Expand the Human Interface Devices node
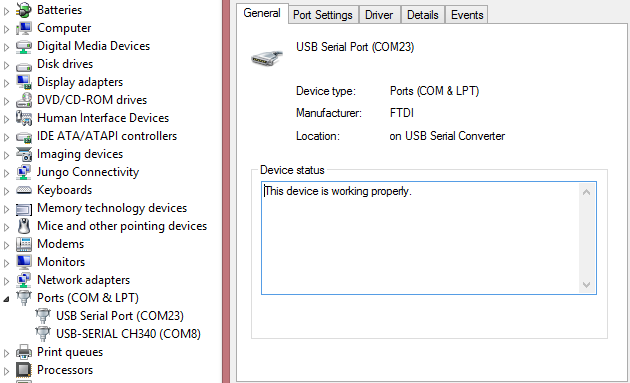The image size is (630, 383). point(6,119)
